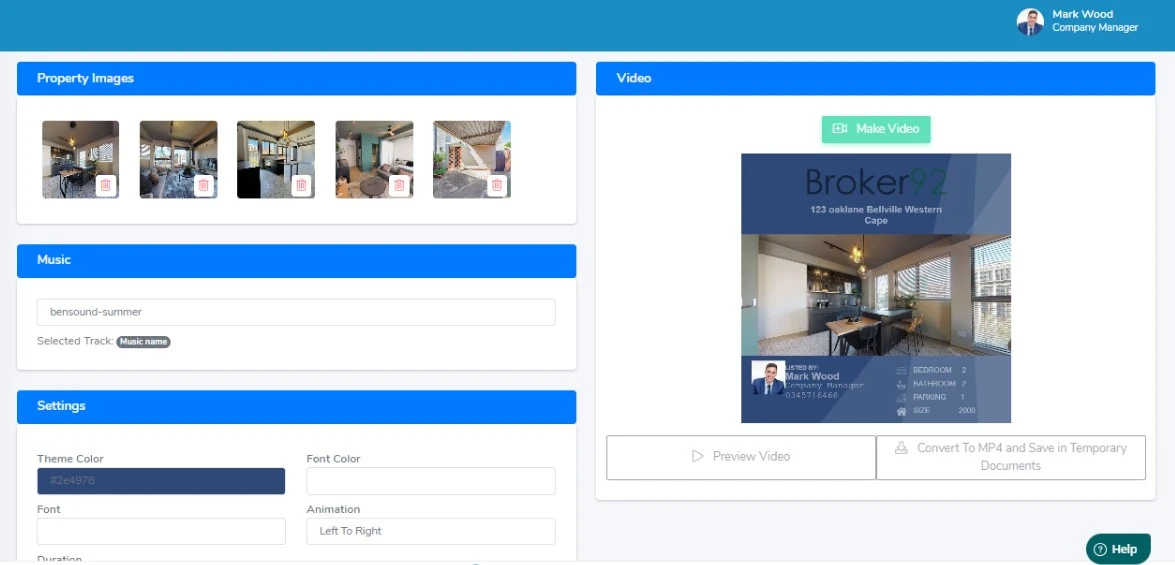Click the Music name track badge

143,342
